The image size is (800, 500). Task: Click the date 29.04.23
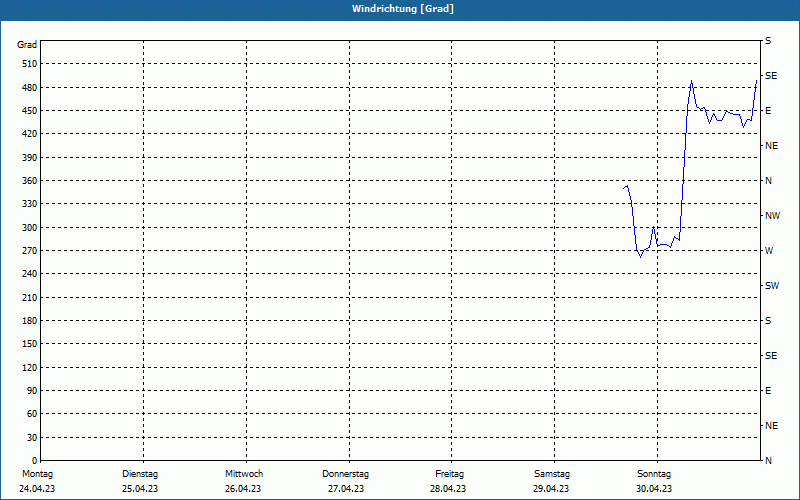(x=551, y=489)
